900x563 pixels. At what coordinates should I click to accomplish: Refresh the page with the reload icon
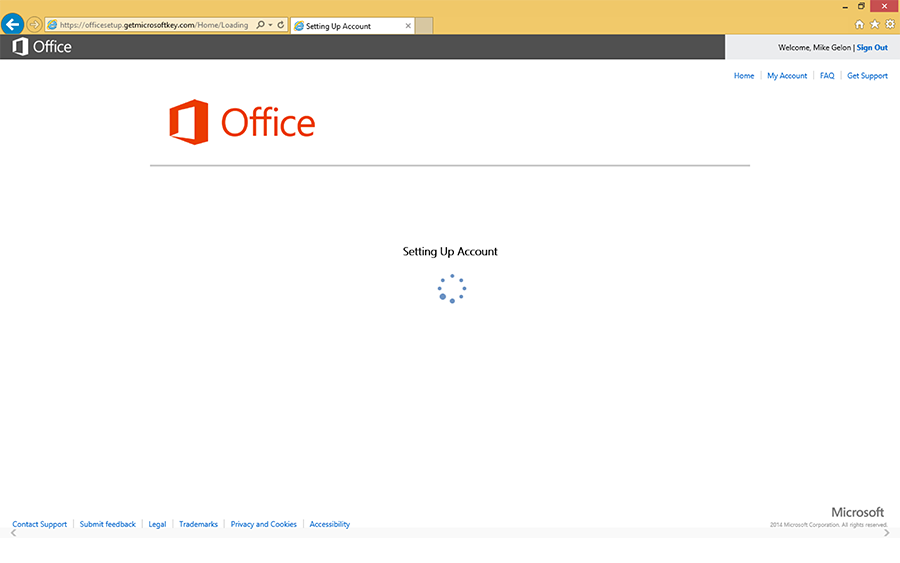point(281,25)
